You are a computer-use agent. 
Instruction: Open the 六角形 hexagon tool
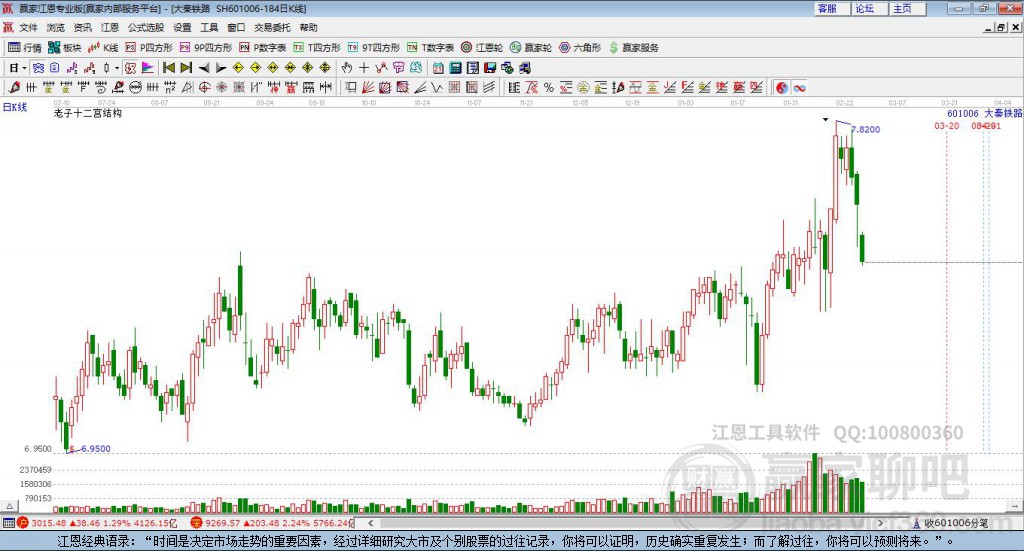[x=580, y=48]
